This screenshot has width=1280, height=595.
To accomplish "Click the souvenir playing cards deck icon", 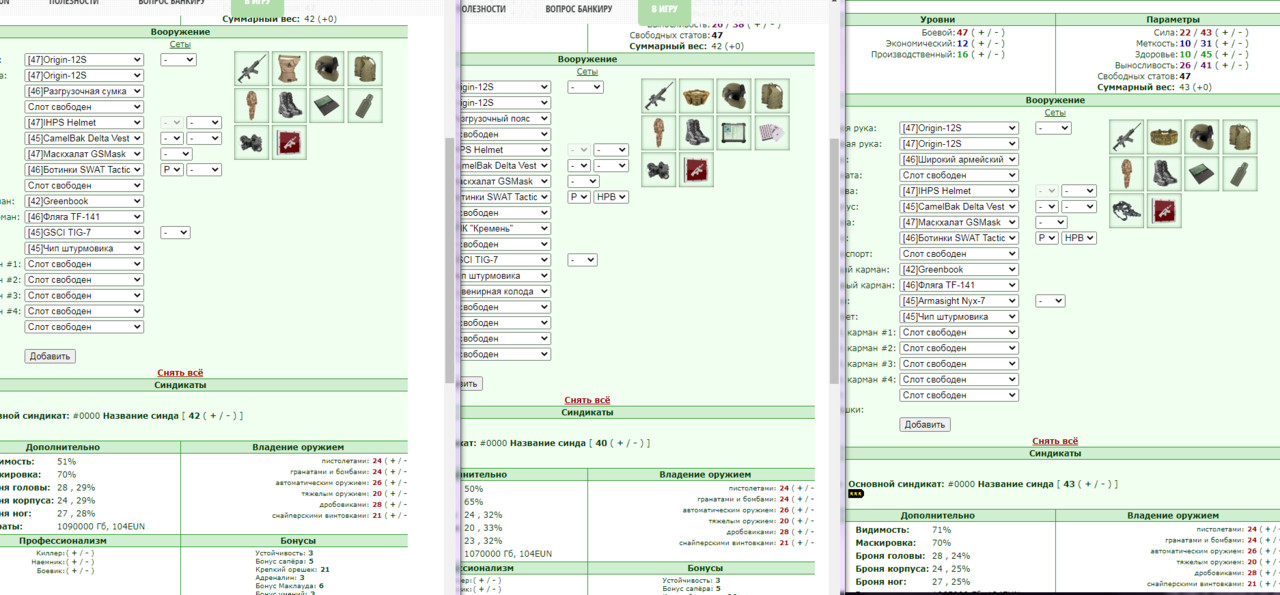I will 772,132.
